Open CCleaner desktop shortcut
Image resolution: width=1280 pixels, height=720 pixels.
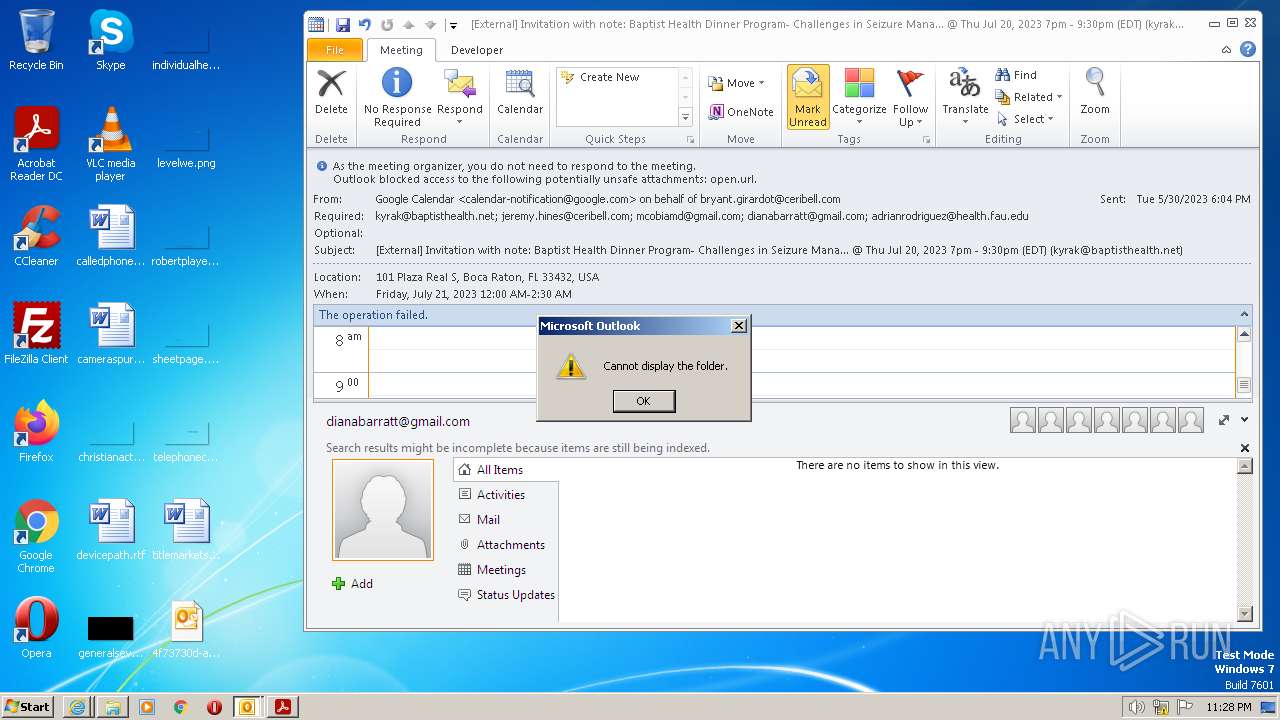pos(36,236)
